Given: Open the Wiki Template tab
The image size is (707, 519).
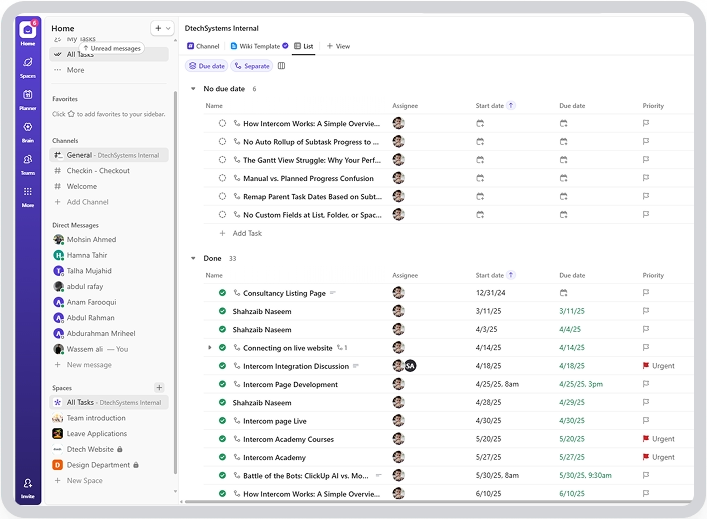Looking at the screenshot, I should point(259,46).
